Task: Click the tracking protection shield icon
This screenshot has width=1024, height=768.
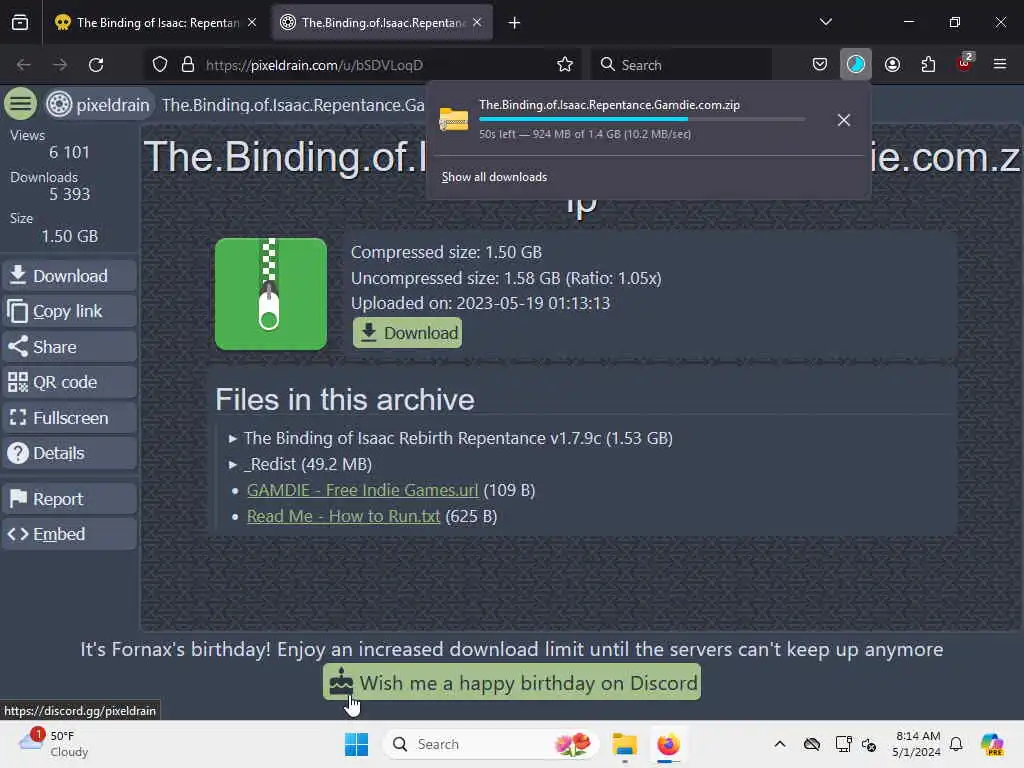Action: pos(160,65)
